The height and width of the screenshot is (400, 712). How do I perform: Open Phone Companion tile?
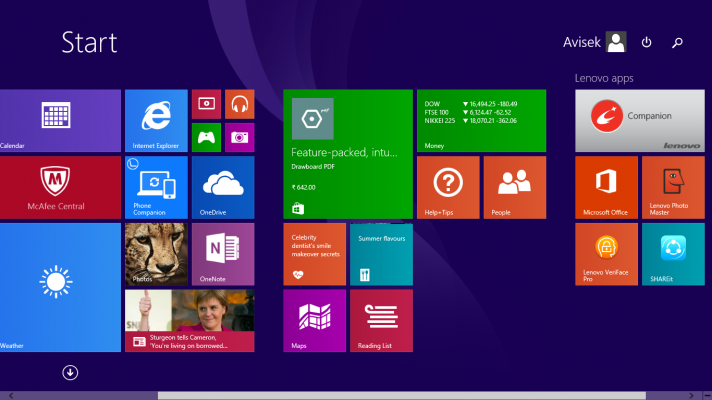pos(156,188)
